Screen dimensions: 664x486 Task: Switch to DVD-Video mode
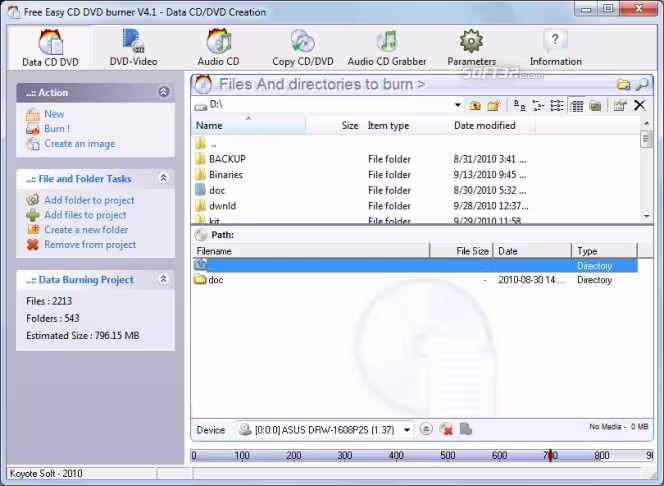(x=133, y=48)
